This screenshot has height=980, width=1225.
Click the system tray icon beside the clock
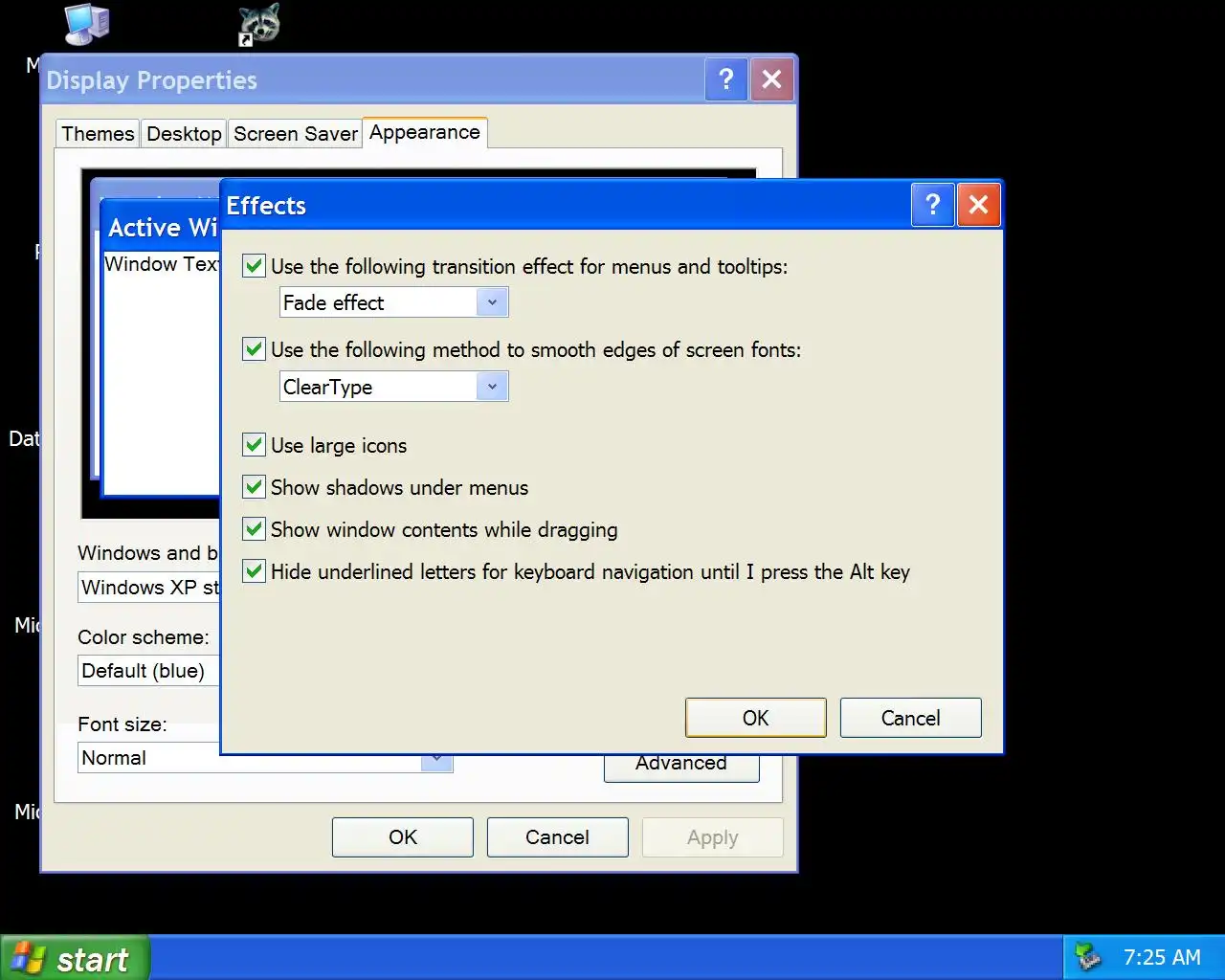pyautogui.click(x=1087, y=956)
